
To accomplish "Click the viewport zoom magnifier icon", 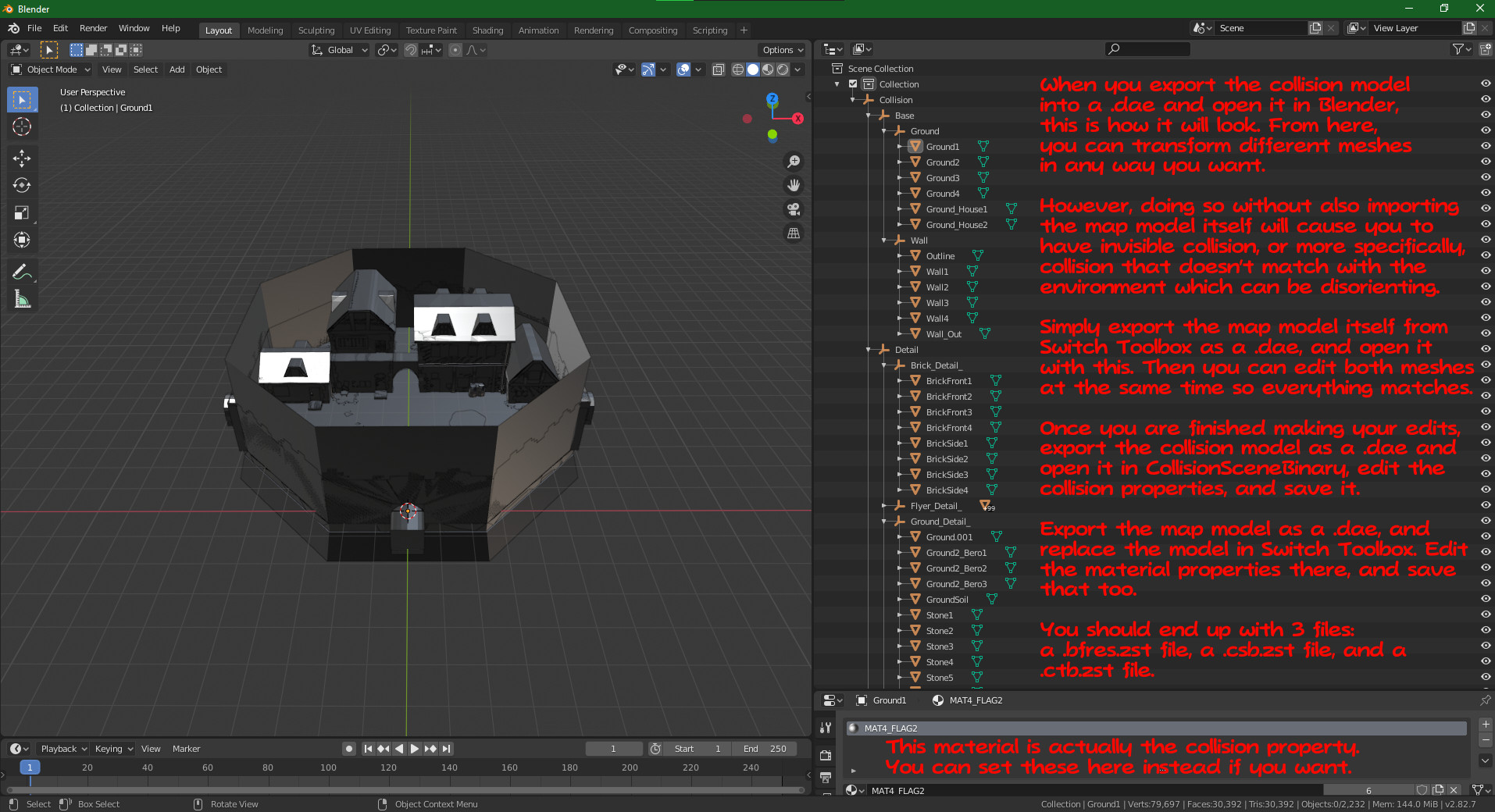I will pyautogui.click(x=794, y=162).
